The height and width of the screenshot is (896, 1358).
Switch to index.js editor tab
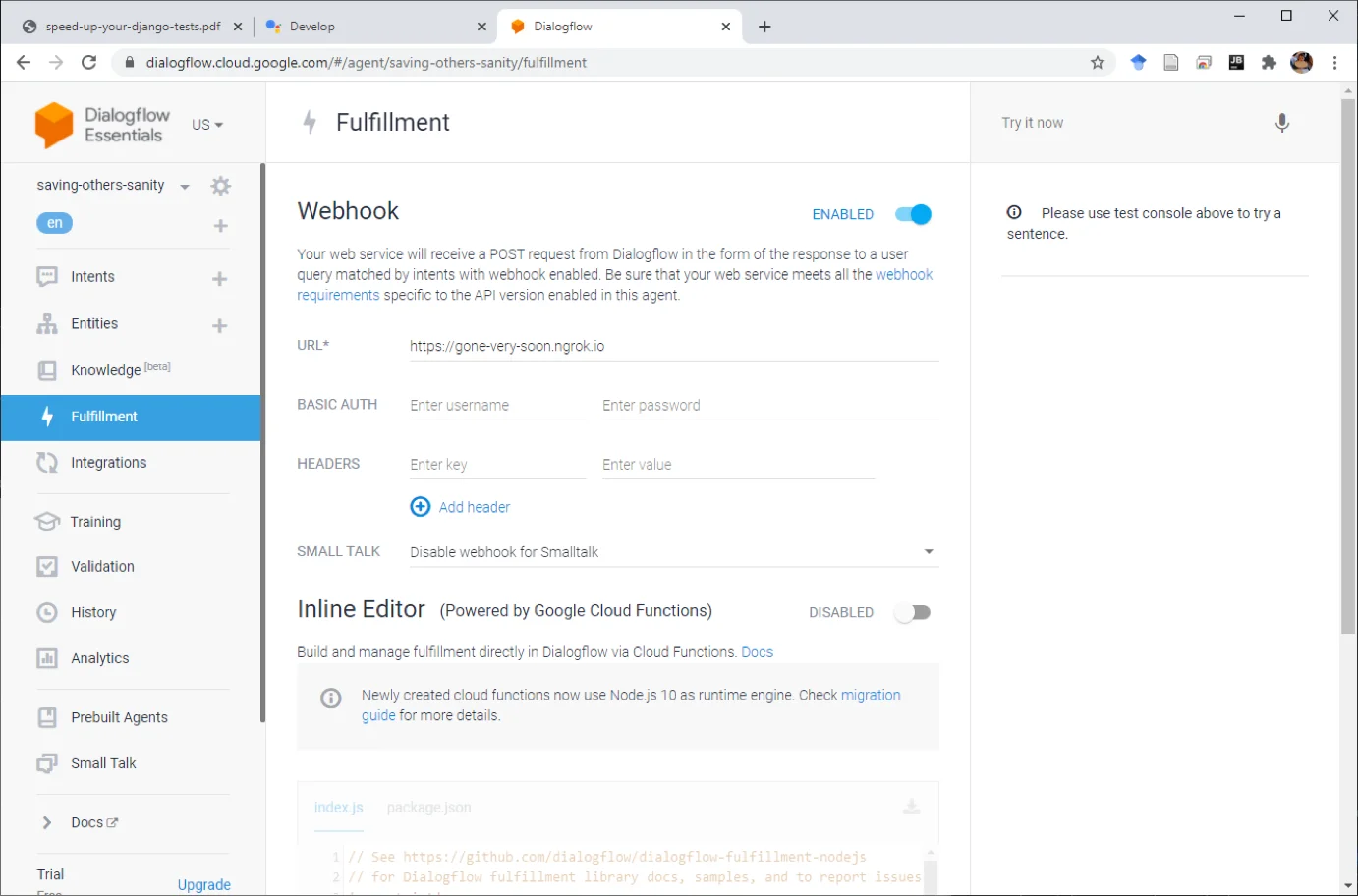pyautogui.click(x=338, y=808)
